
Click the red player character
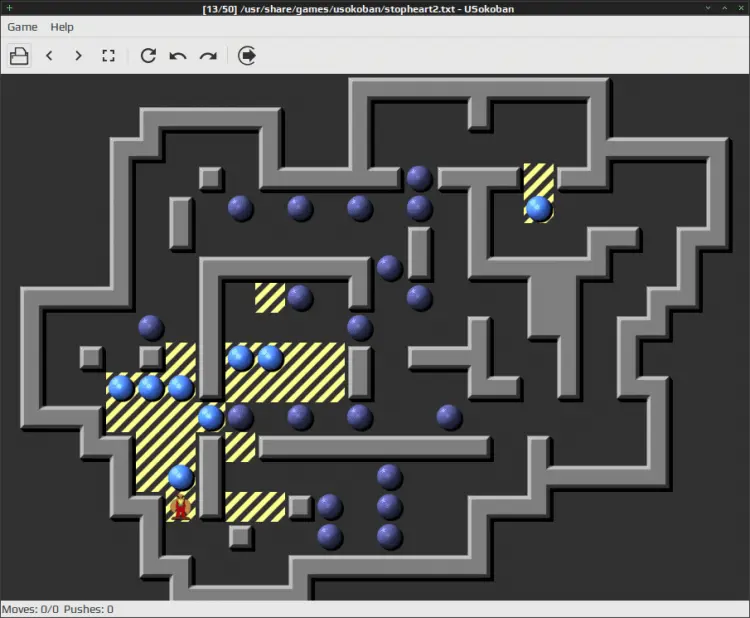181,507
